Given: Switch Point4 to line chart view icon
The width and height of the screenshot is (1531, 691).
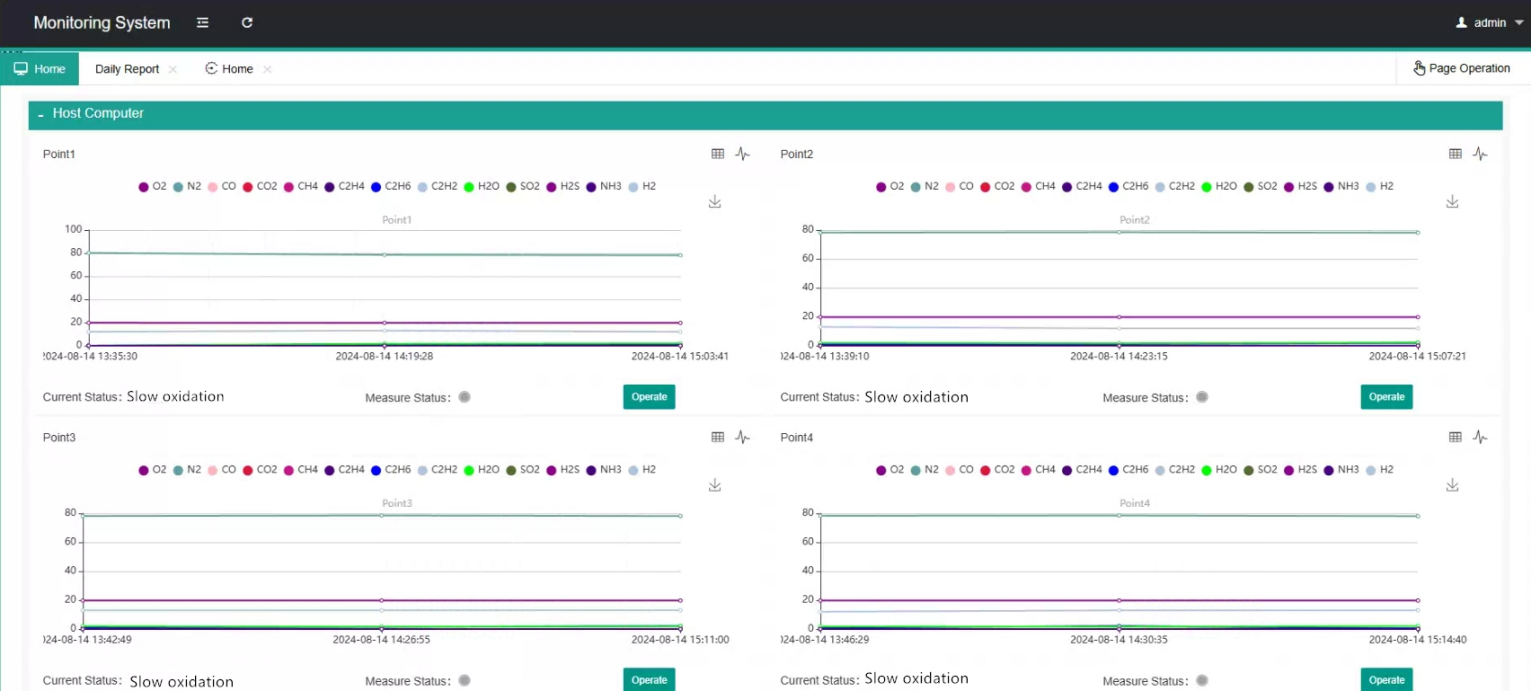Looking at the screenshot, I should (x=1480, y=437).
